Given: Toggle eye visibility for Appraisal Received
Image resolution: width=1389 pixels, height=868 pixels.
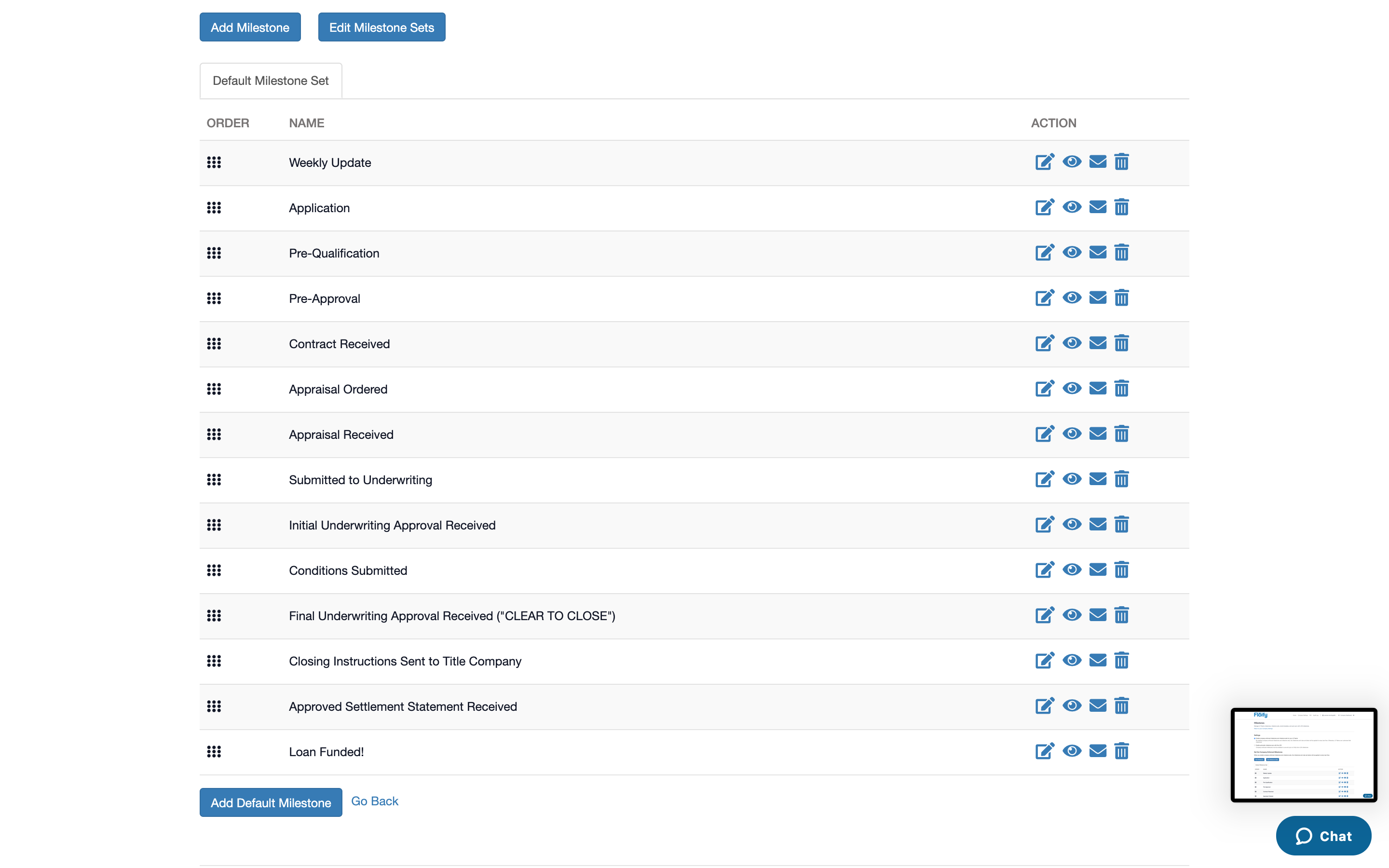Looking at the screenshot, I should pyautogui.click(x=1071, y=434).
